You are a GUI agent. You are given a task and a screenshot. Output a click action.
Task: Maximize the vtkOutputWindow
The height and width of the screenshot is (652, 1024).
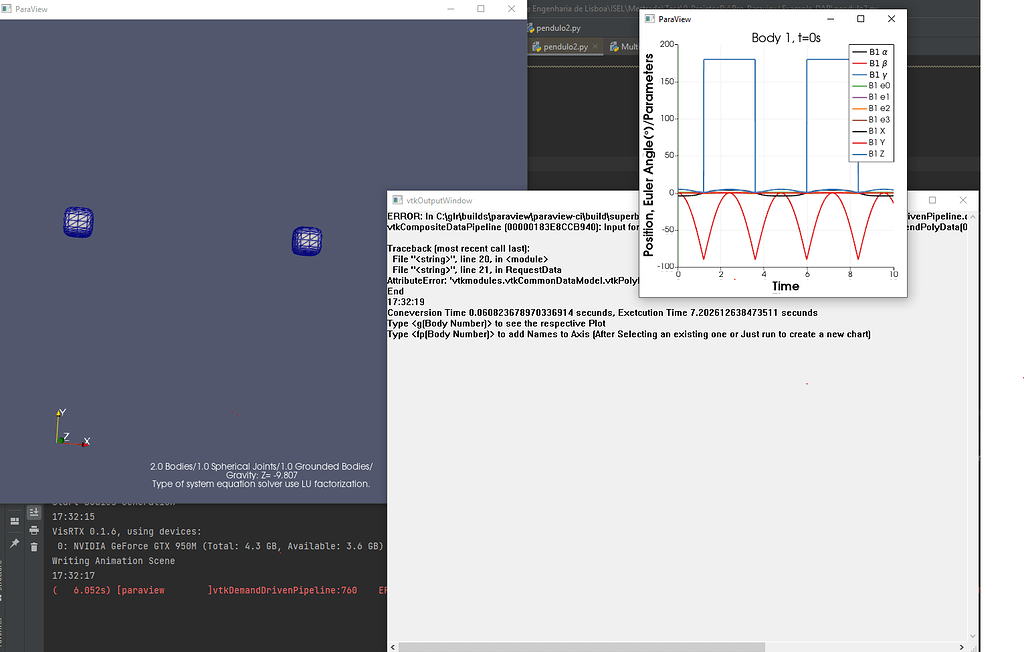coord(933,200)
